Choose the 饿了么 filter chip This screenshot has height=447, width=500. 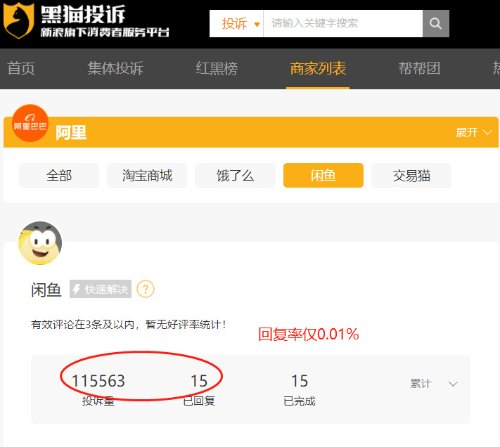pyautogui.click(x=235, y=175)
